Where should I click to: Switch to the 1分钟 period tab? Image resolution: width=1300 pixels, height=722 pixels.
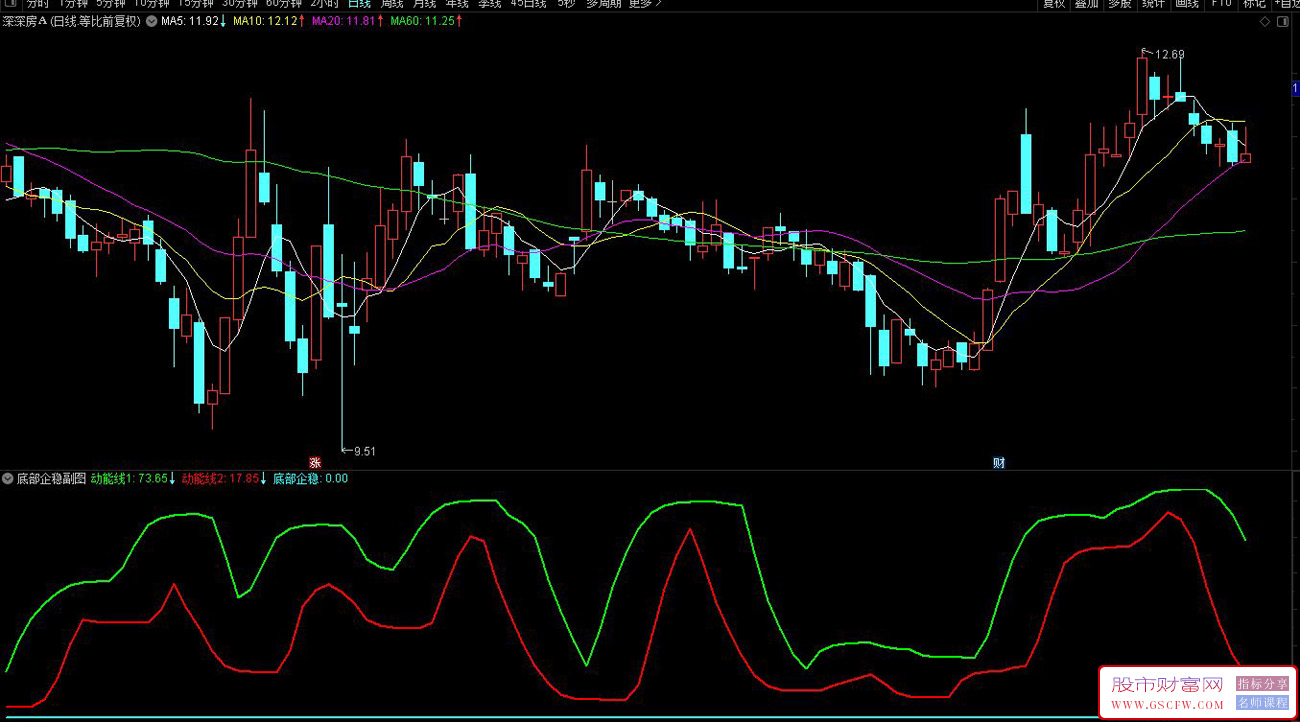(x=73, y=4)
